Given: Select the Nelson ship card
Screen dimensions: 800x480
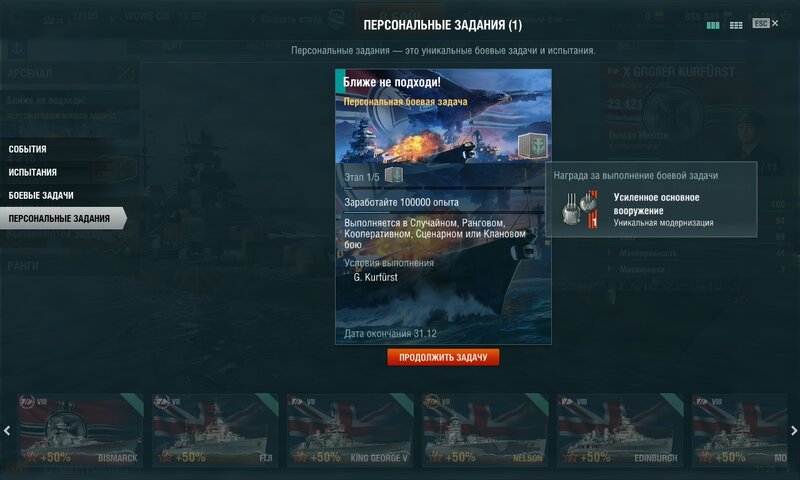Looking at the screenshot, I should pos(485,430).
